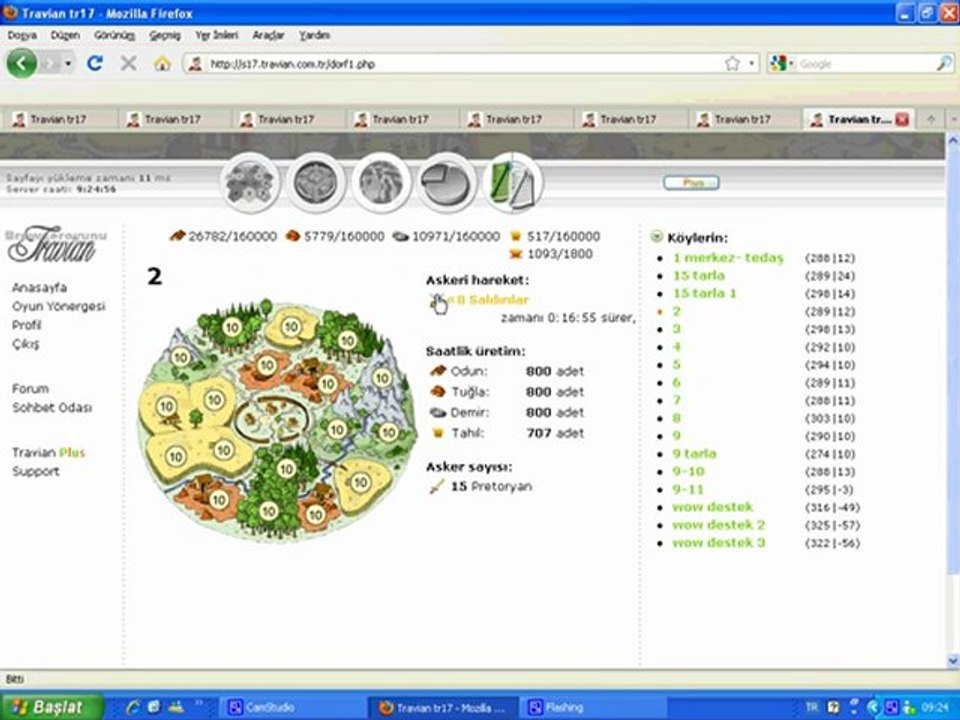Open the Düzen menu
The width and height of the screenshot is (960, 720).
(x=65, y=36)
